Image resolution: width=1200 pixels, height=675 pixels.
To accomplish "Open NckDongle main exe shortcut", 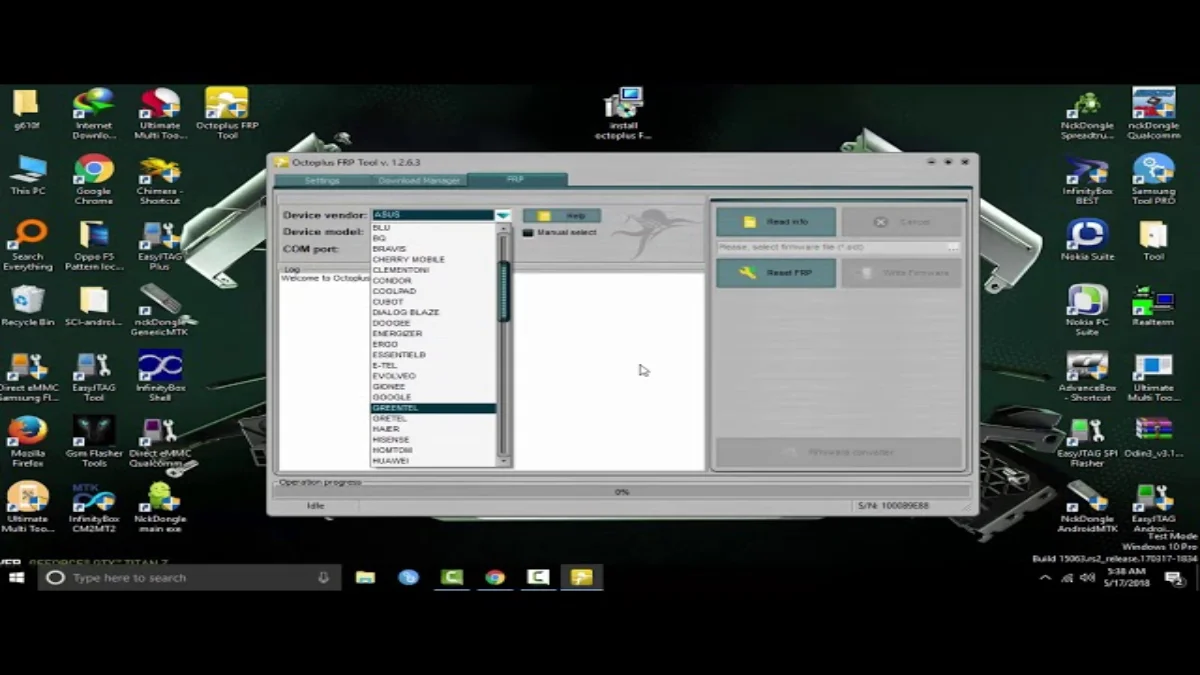I will point(160,508).
